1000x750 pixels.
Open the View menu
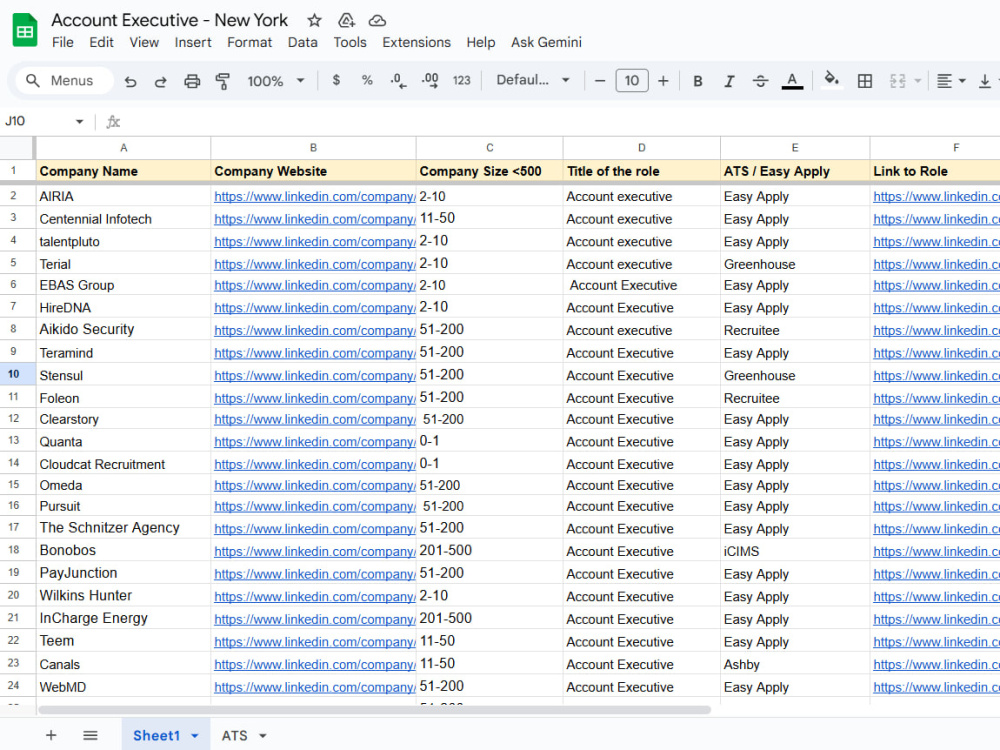coord(144,42)
